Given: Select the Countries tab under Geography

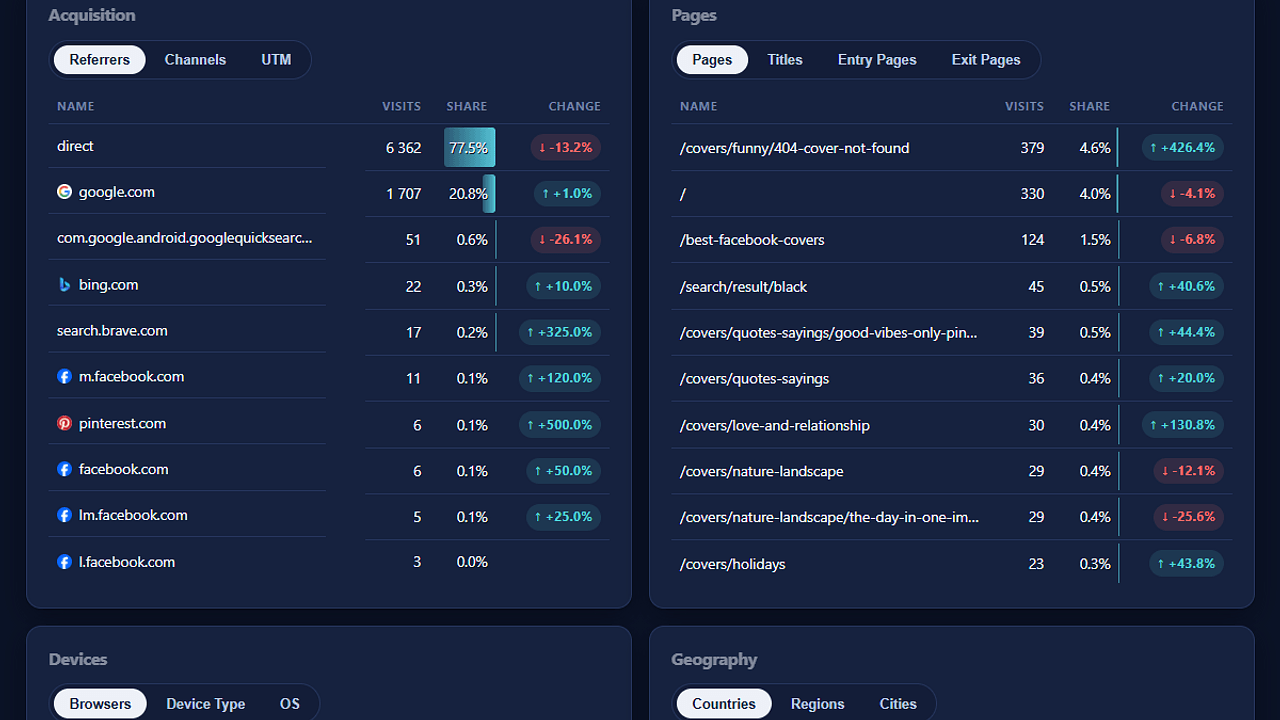Looking at the screenshot, I should tap(724, 704).
